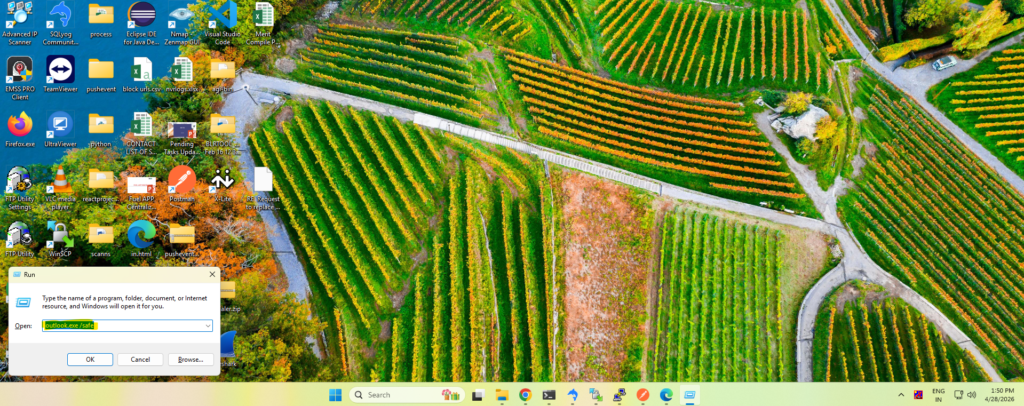Open the TeamViewer desktop shortcut
This screenshot has width=1024, height=406.
(60, 70)
